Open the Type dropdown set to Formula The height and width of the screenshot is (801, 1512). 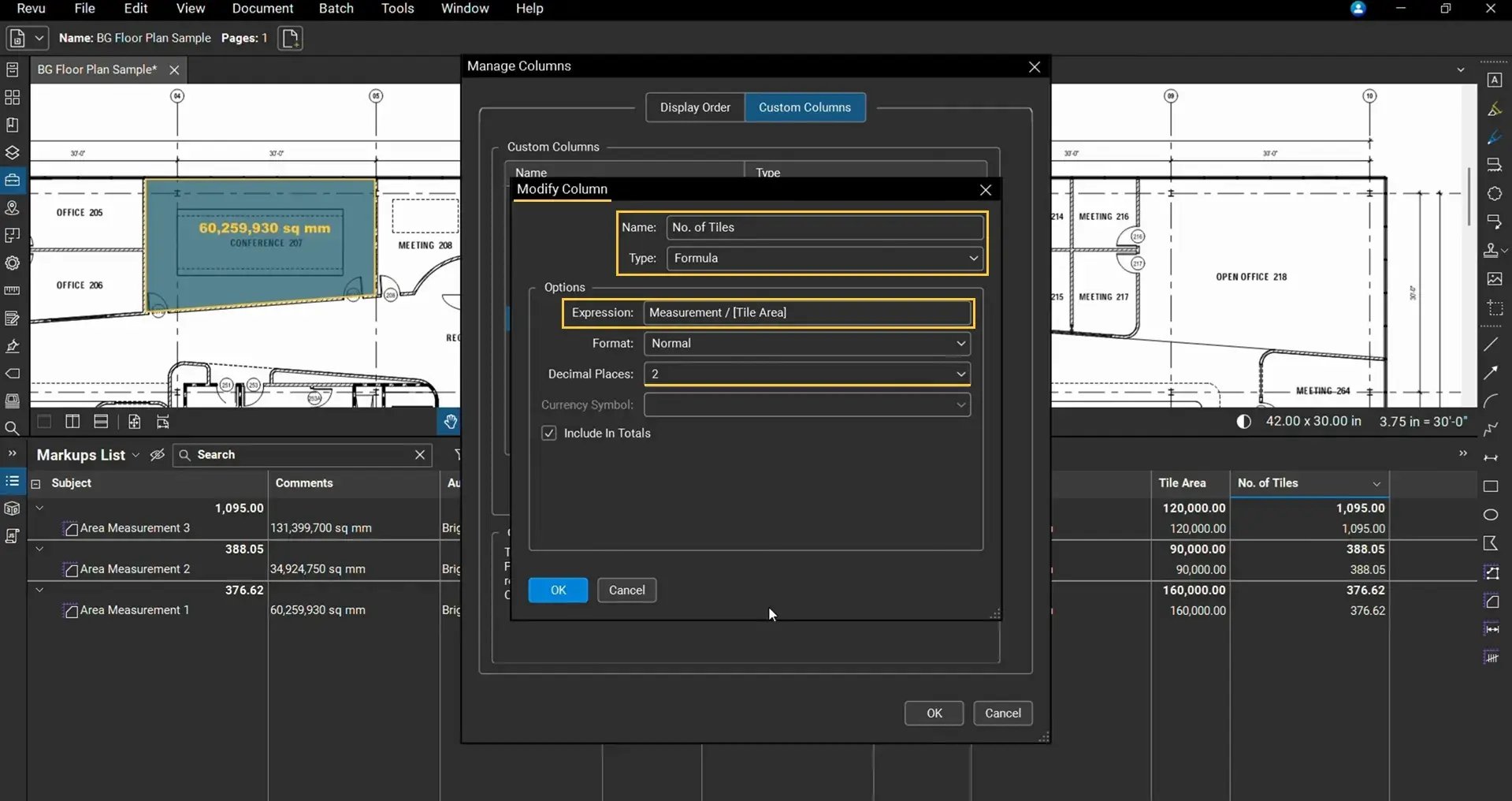tap(825, 259)
